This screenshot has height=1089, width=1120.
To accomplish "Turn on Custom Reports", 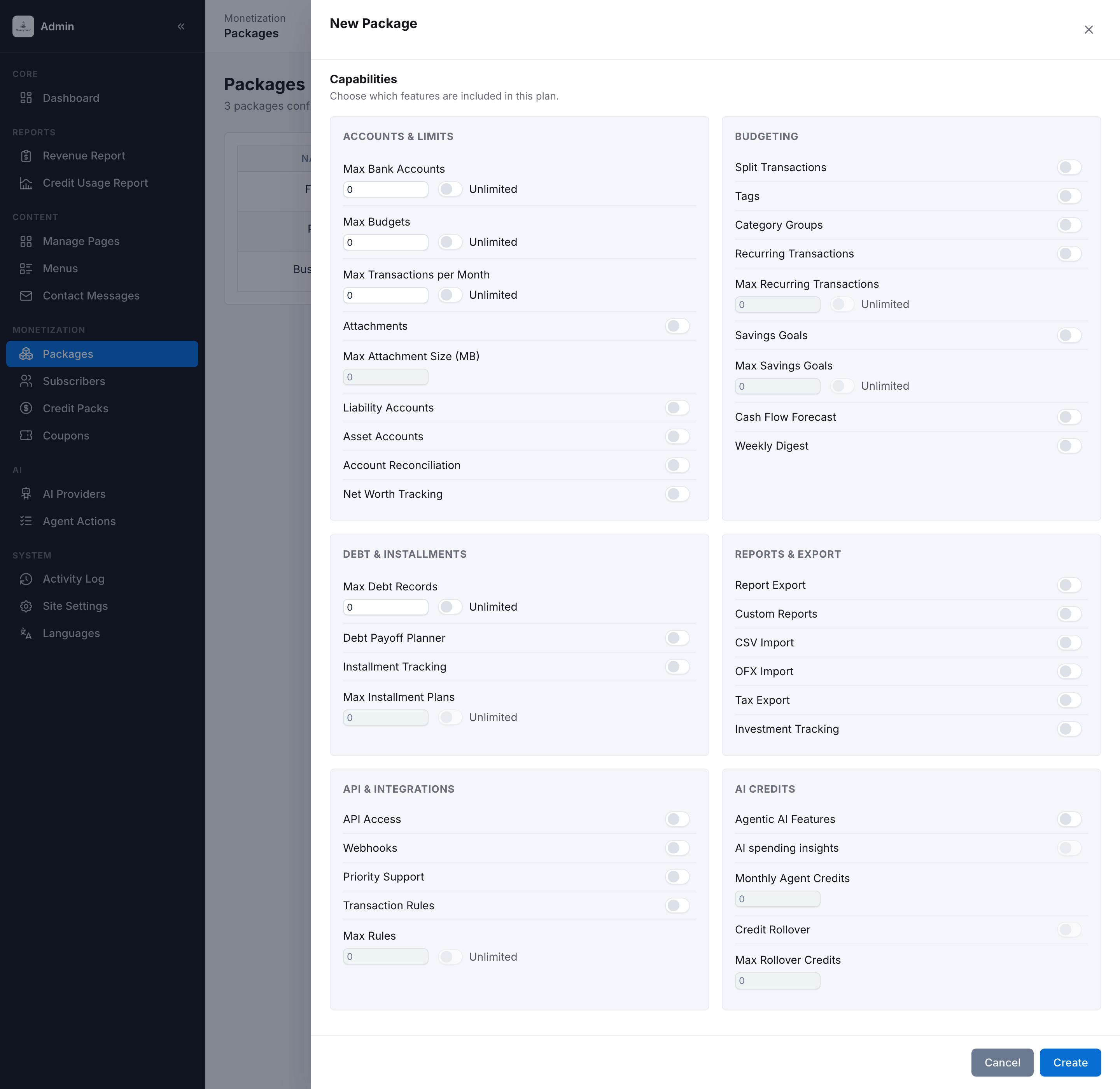I will [1069, 614].
